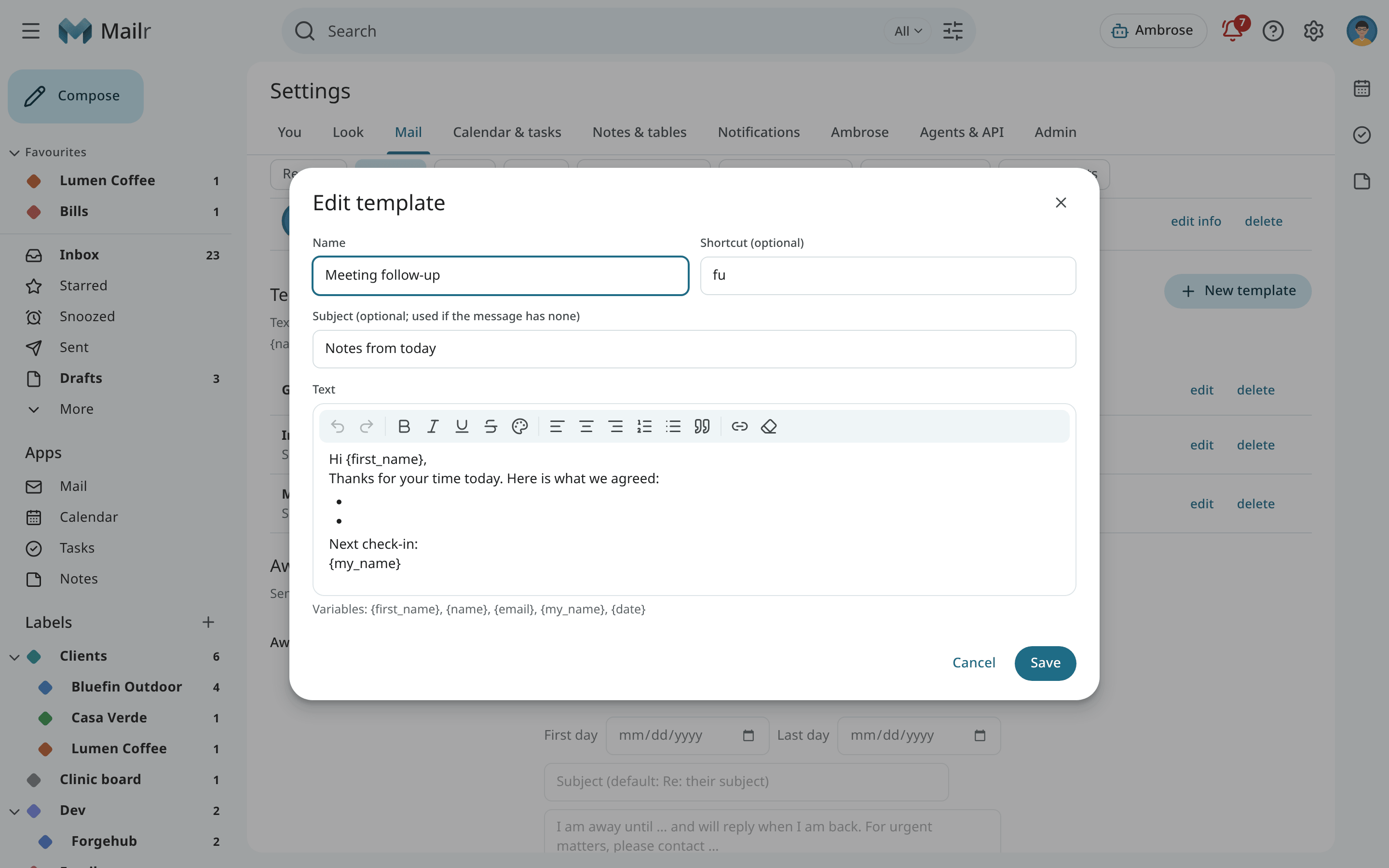The image size is (1389, 868).
Task: Center align text in template editor
Action: [586, 426]
